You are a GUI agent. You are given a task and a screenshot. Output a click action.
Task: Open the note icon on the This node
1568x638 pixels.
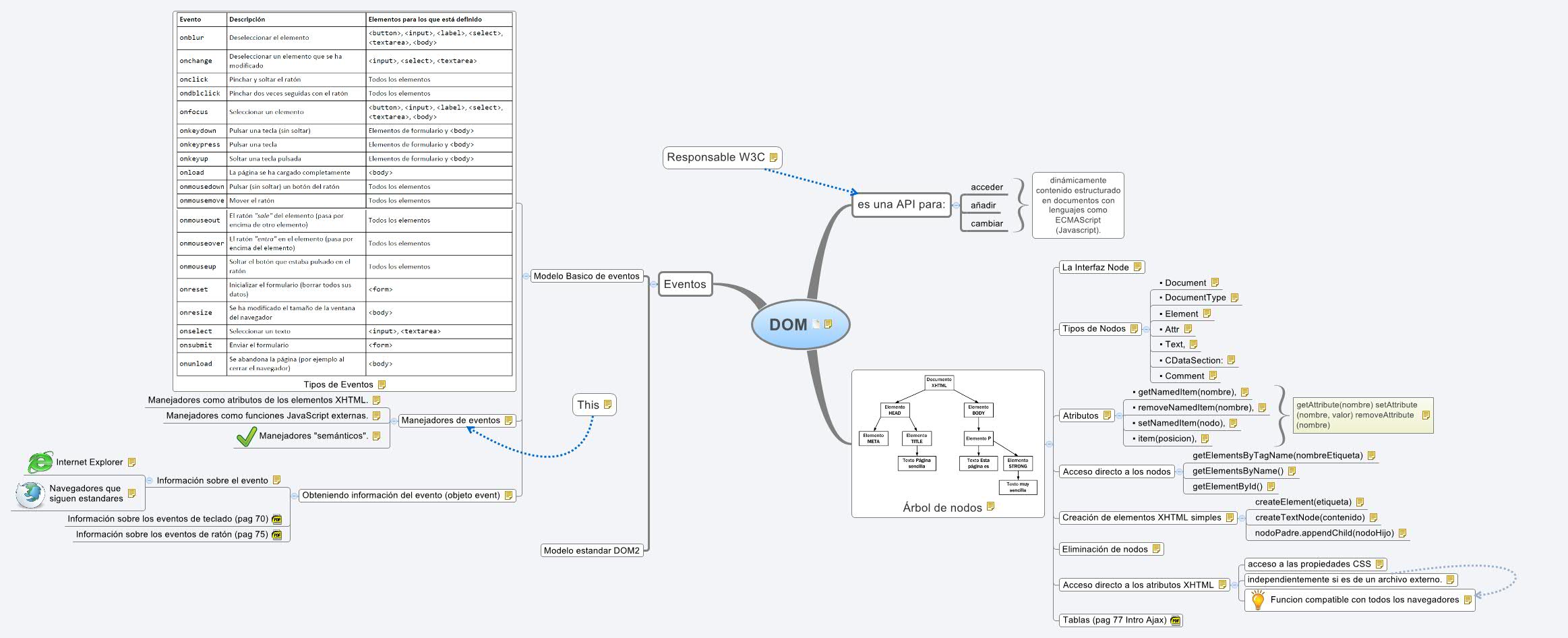click(x=607, y=405)
